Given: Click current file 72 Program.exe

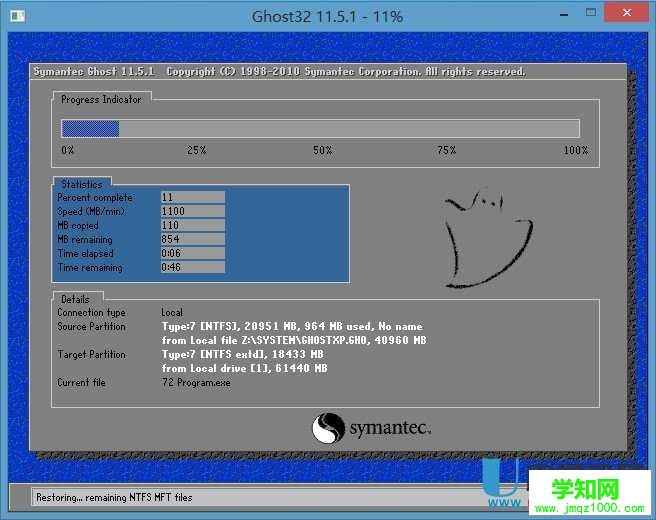Looking at the screenshot, I should tap(196, 382).
